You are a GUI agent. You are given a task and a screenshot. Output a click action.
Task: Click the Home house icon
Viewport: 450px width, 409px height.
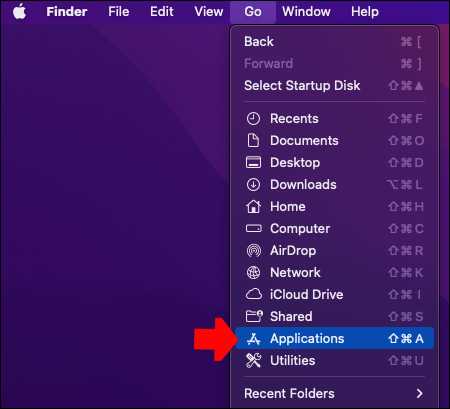point(253,206)
